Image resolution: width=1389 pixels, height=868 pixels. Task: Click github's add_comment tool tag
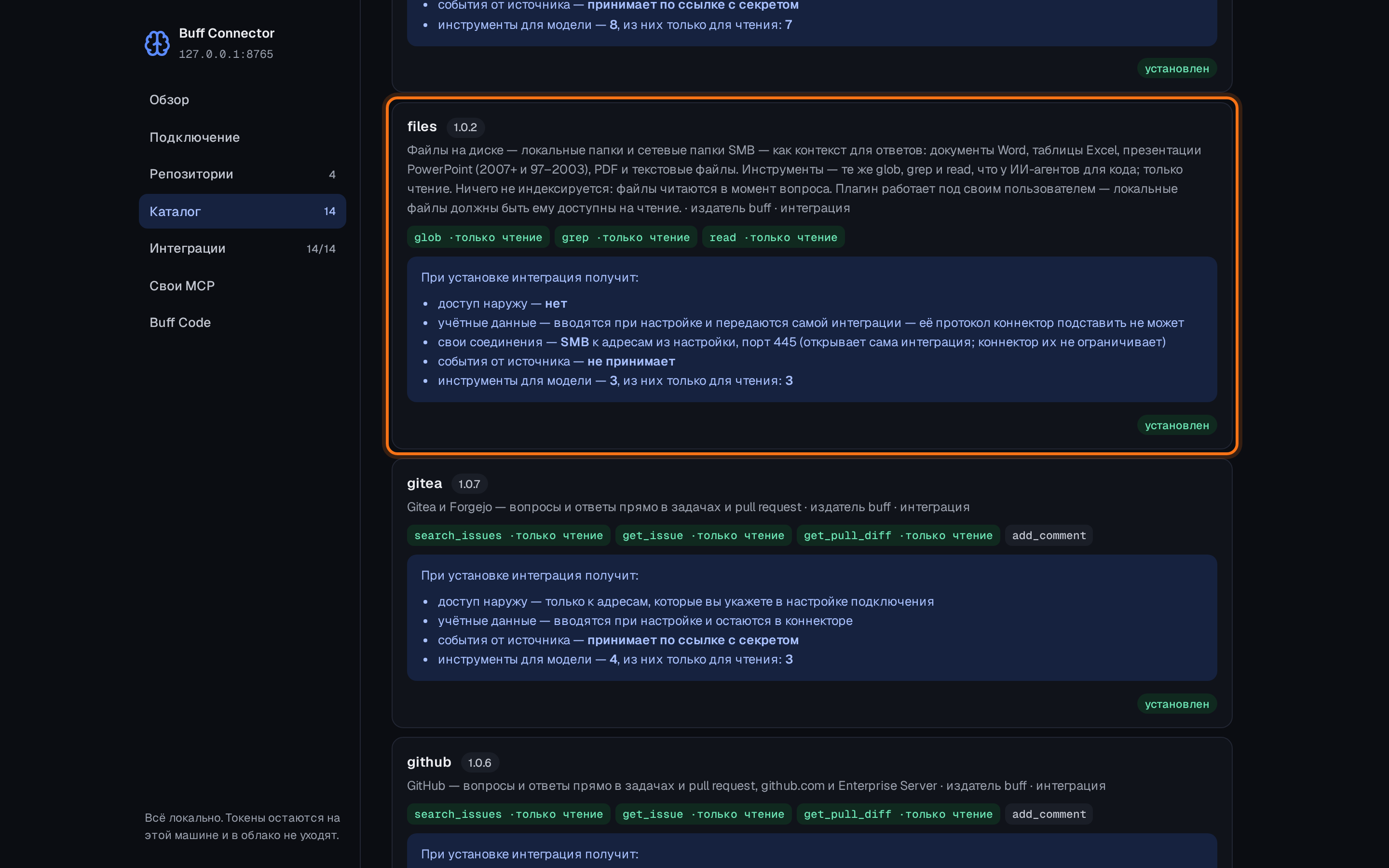click(x=1049, y=814)
